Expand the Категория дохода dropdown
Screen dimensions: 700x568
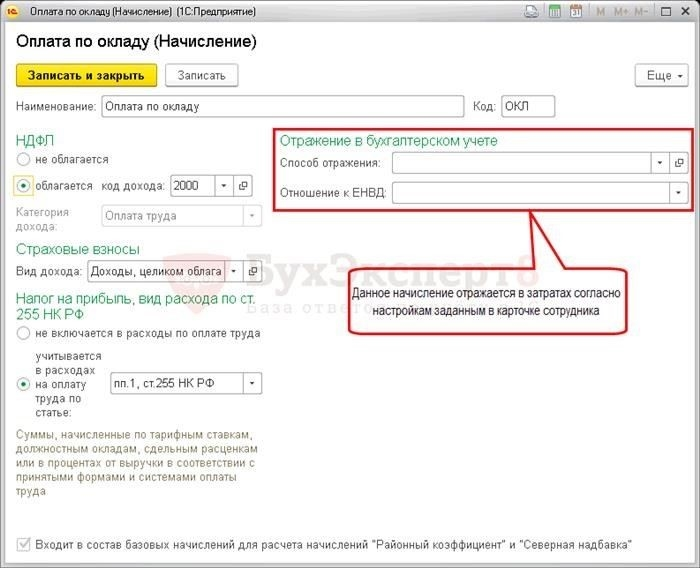tap(252, 216)
